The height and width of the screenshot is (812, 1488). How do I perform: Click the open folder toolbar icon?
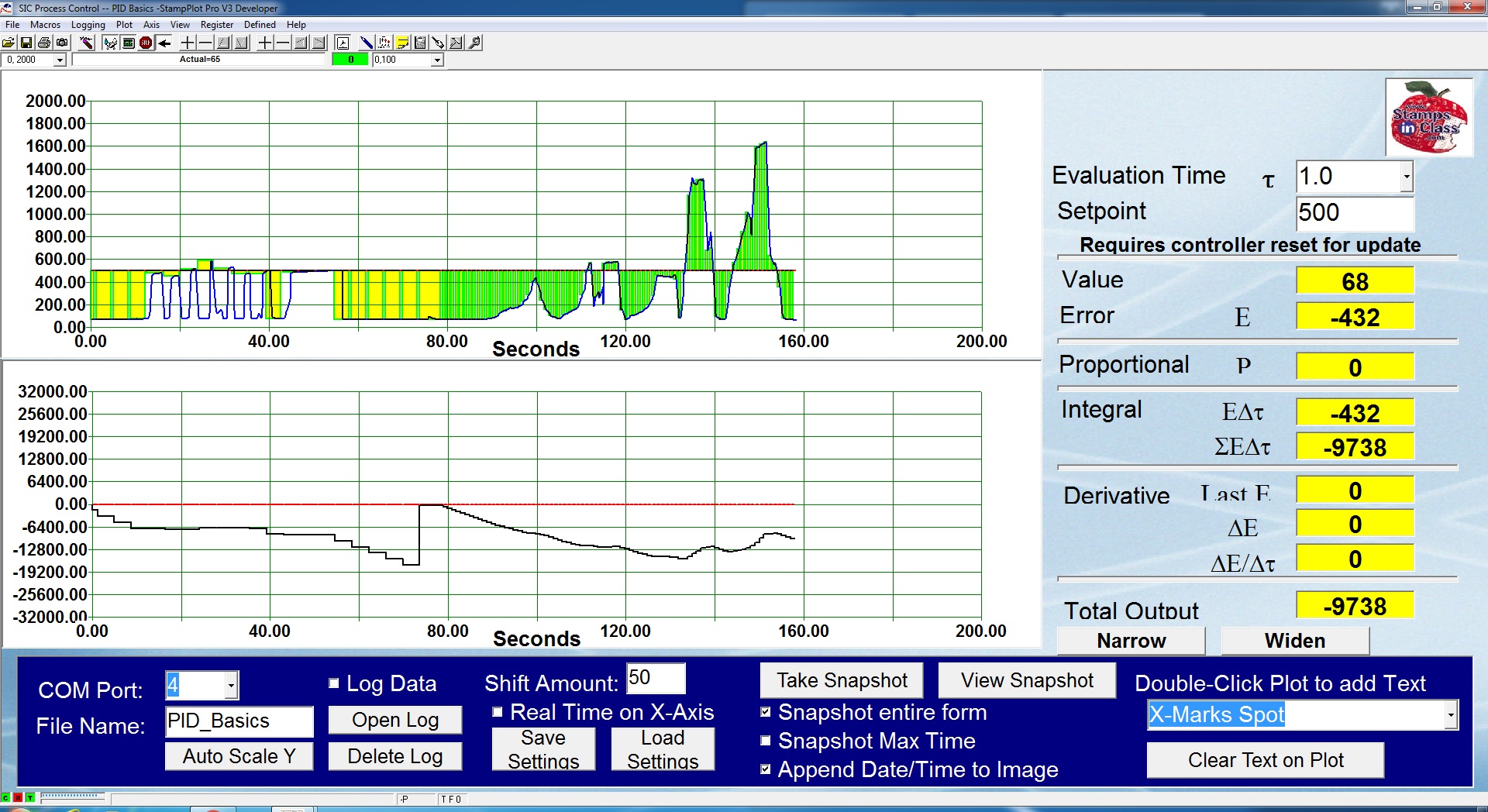9,43
